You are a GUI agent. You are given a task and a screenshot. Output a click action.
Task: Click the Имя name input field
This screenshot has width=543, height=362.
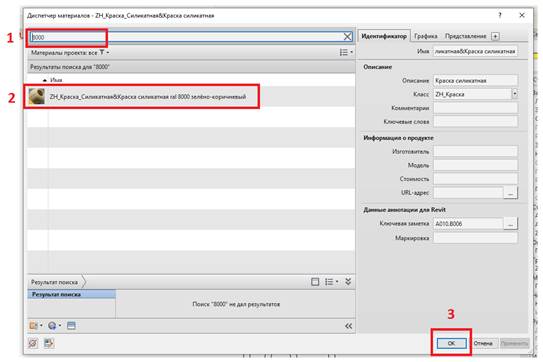tap(475, 51)
